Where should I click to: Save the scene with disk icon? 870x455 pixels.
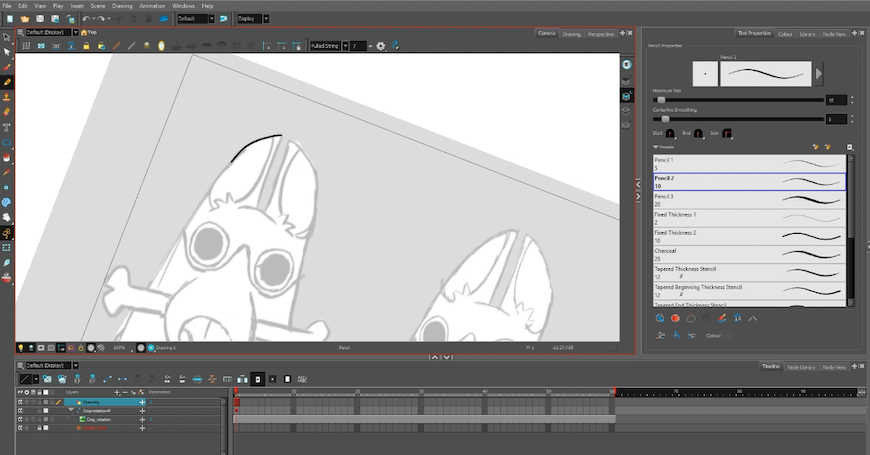(x=40, y=19)
